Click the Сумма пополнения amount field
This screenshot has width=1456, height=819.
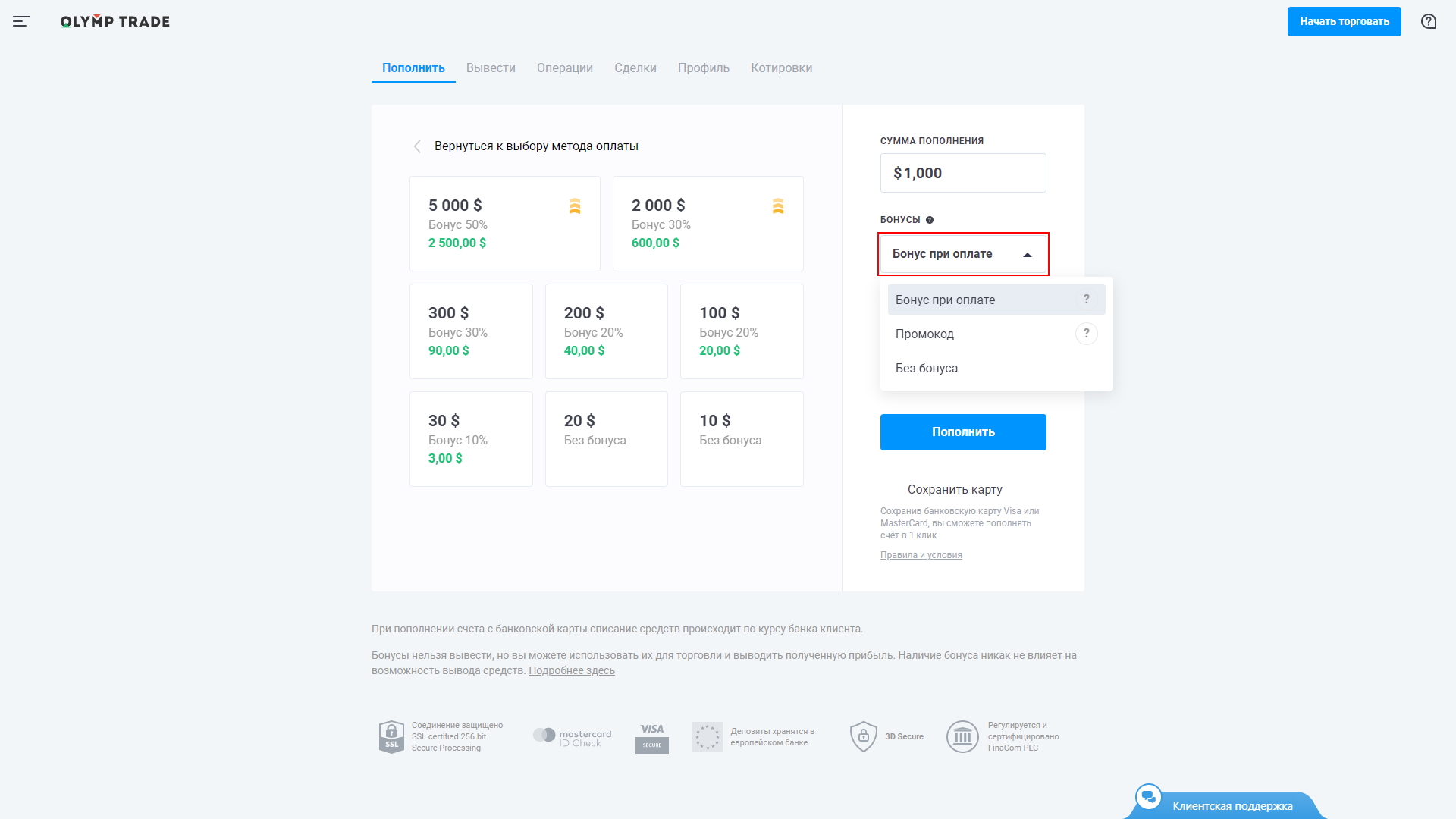(963, 174)
